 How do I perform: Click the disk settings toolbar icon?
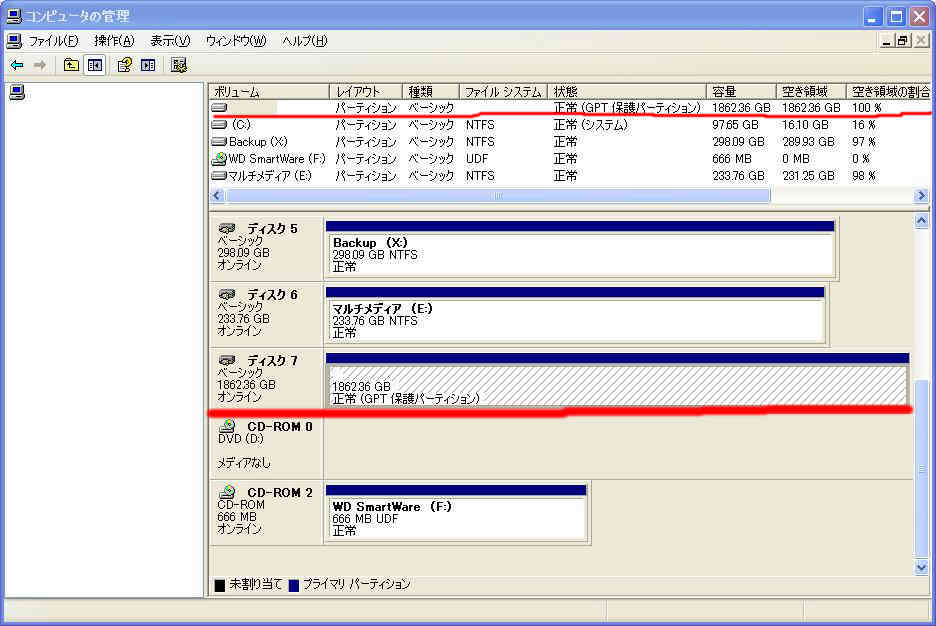point(178,65)
